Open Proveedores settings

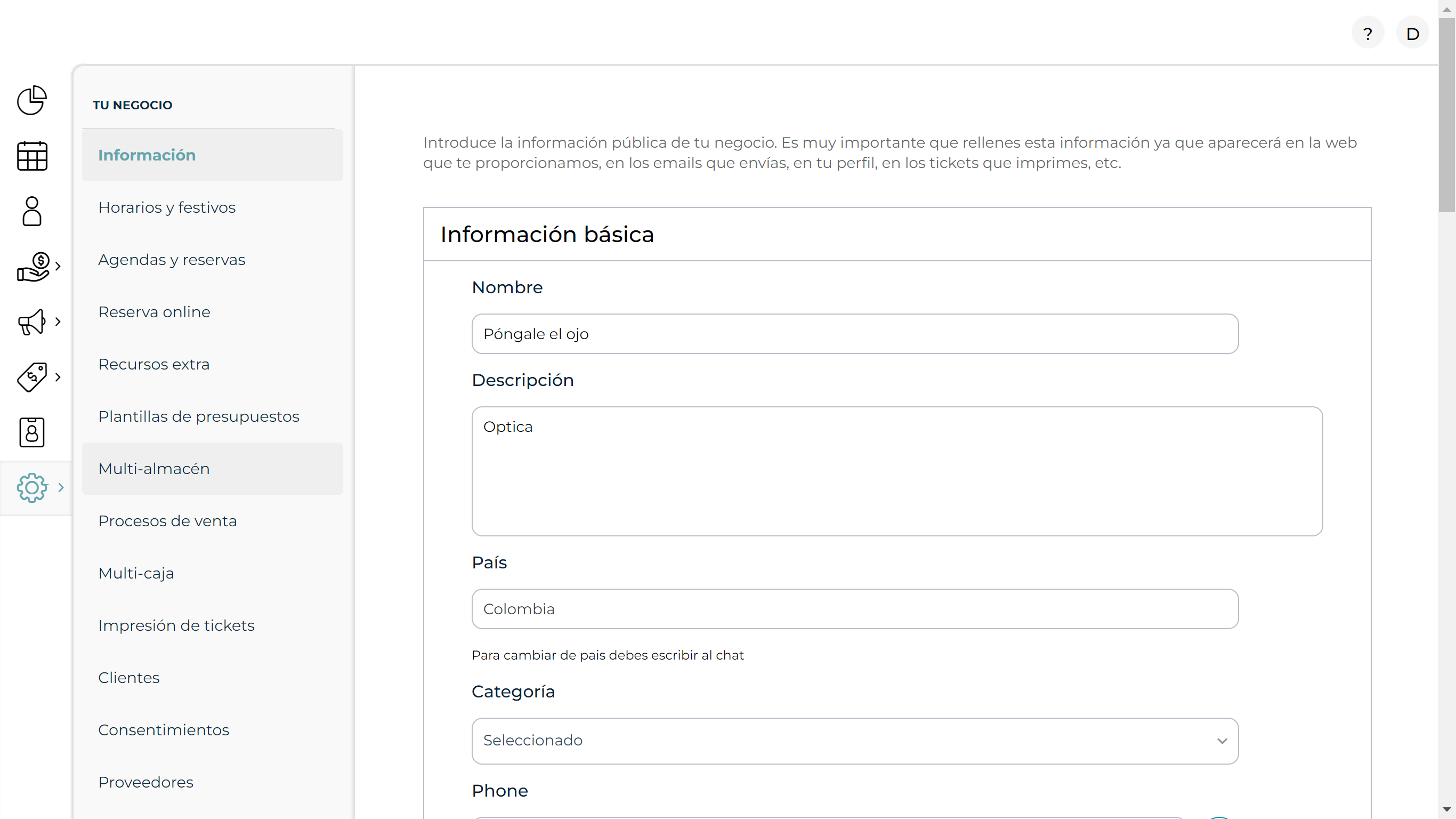click(x=213, y=782)
